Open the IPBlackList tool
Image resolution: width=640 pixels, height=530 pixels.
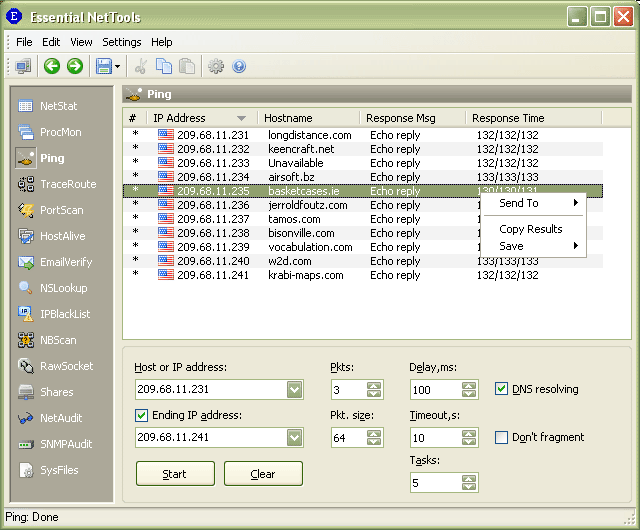click(54, 314)
